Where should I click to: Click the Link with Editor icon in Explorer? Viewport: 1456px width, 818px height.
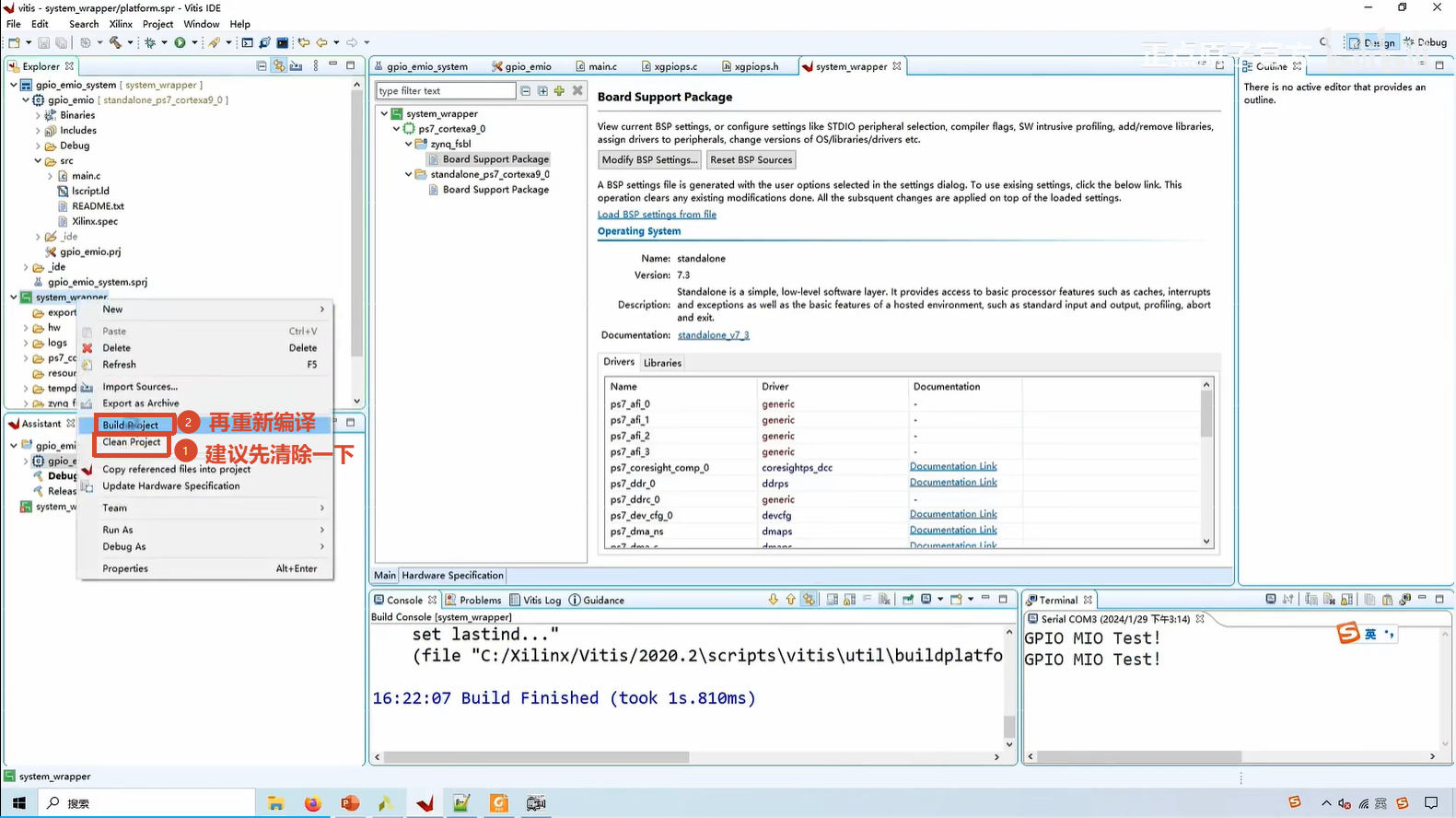[x=279, y=66]
